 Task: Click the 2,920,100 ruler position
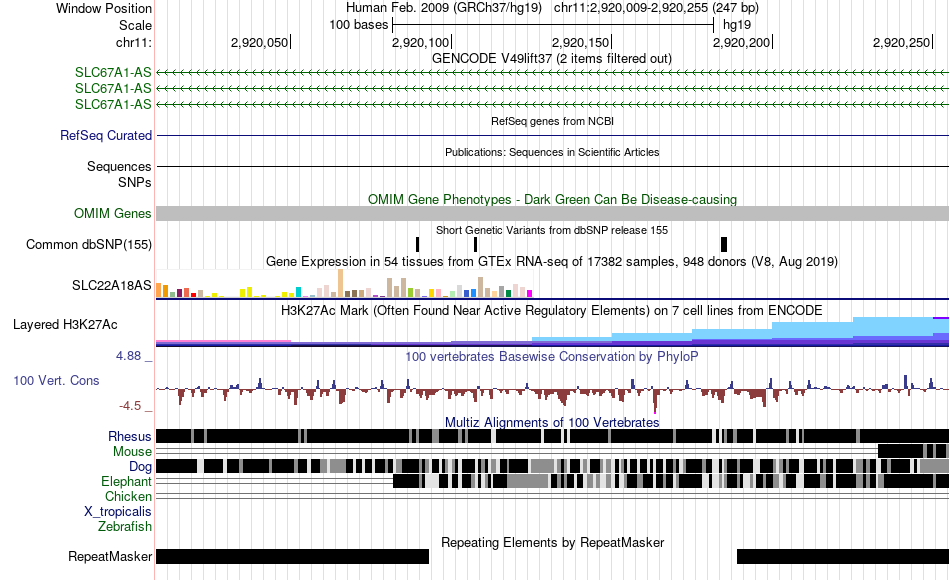pyautogui.click(x=420, y=42)
